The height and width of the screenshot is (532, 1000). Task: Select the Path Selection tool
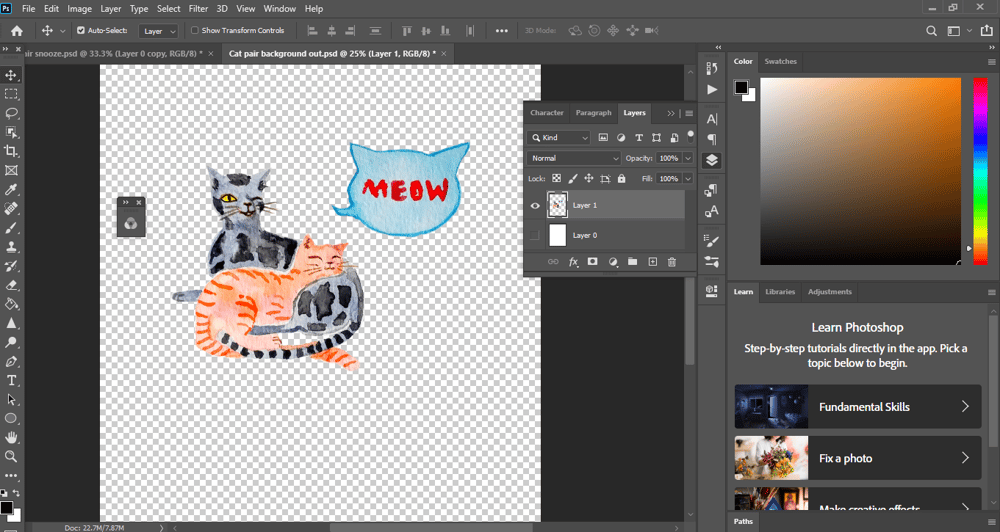click(11, 399)
